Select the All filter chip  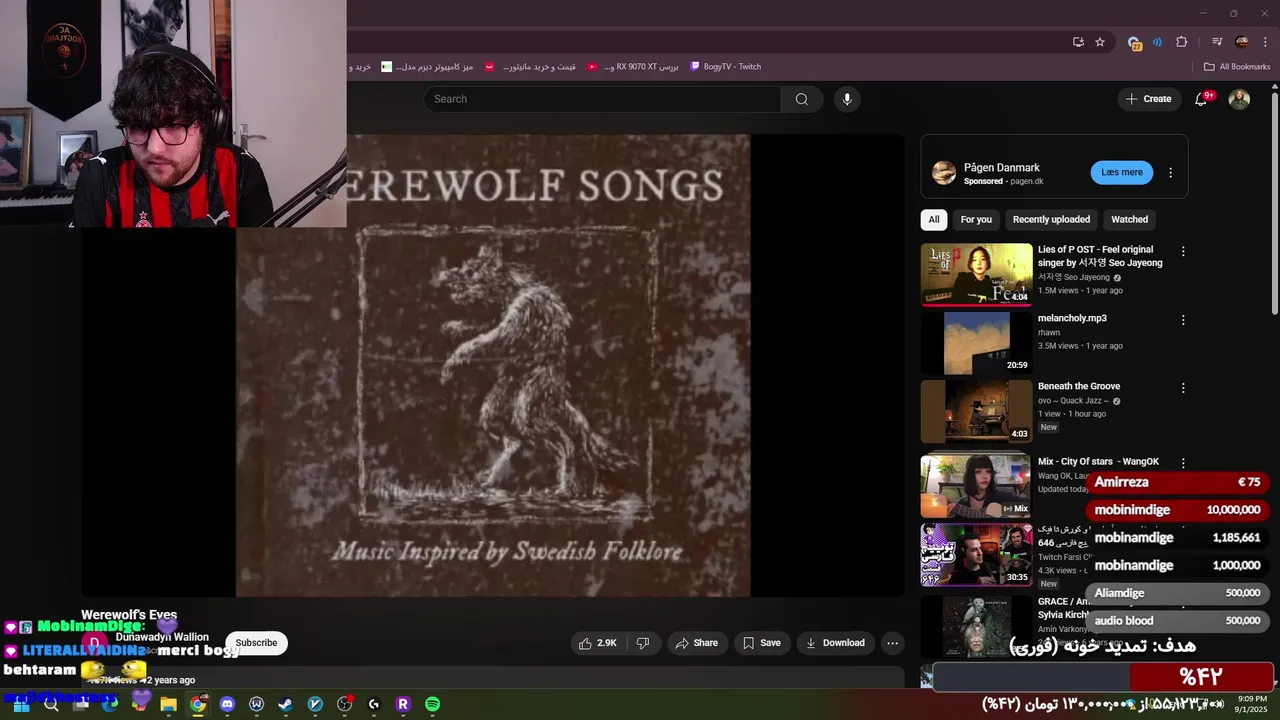point(934,219)
